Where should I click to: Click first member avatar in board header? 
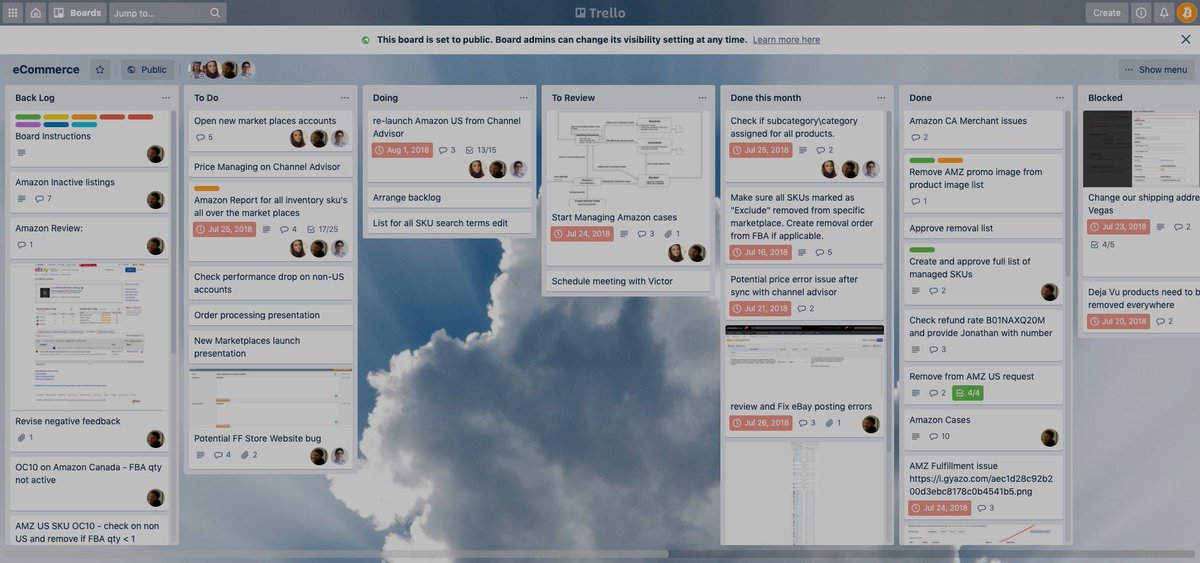196,70
